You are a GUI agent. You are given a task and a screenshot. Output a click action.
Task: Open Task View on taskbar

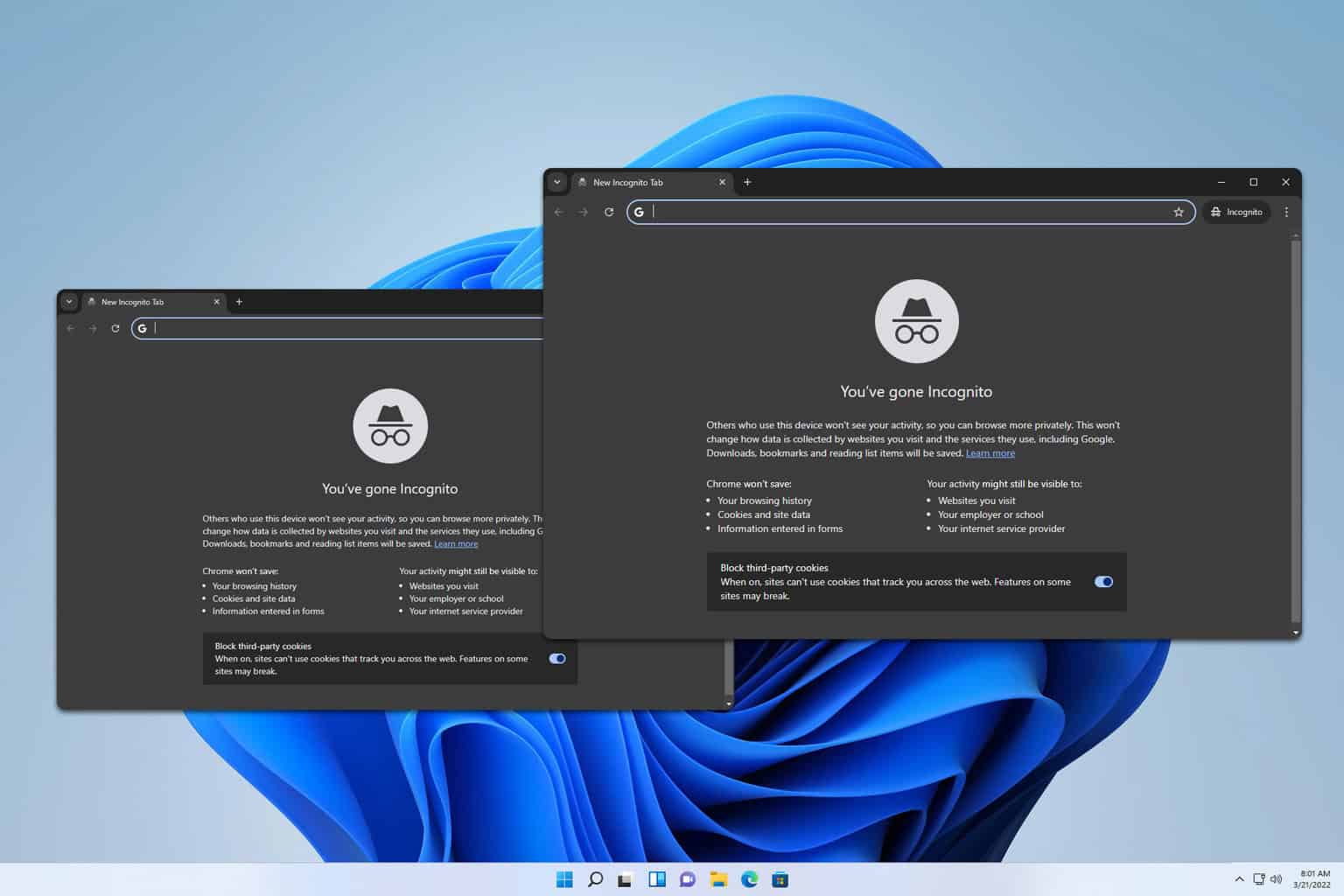(x=625, y=879)
